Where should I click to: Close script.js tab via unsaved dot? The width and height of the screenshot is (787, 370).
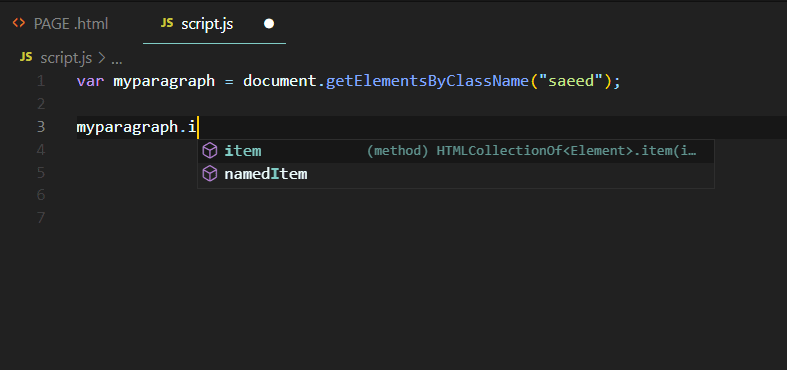pyautogui.click(x=269, y=24)
